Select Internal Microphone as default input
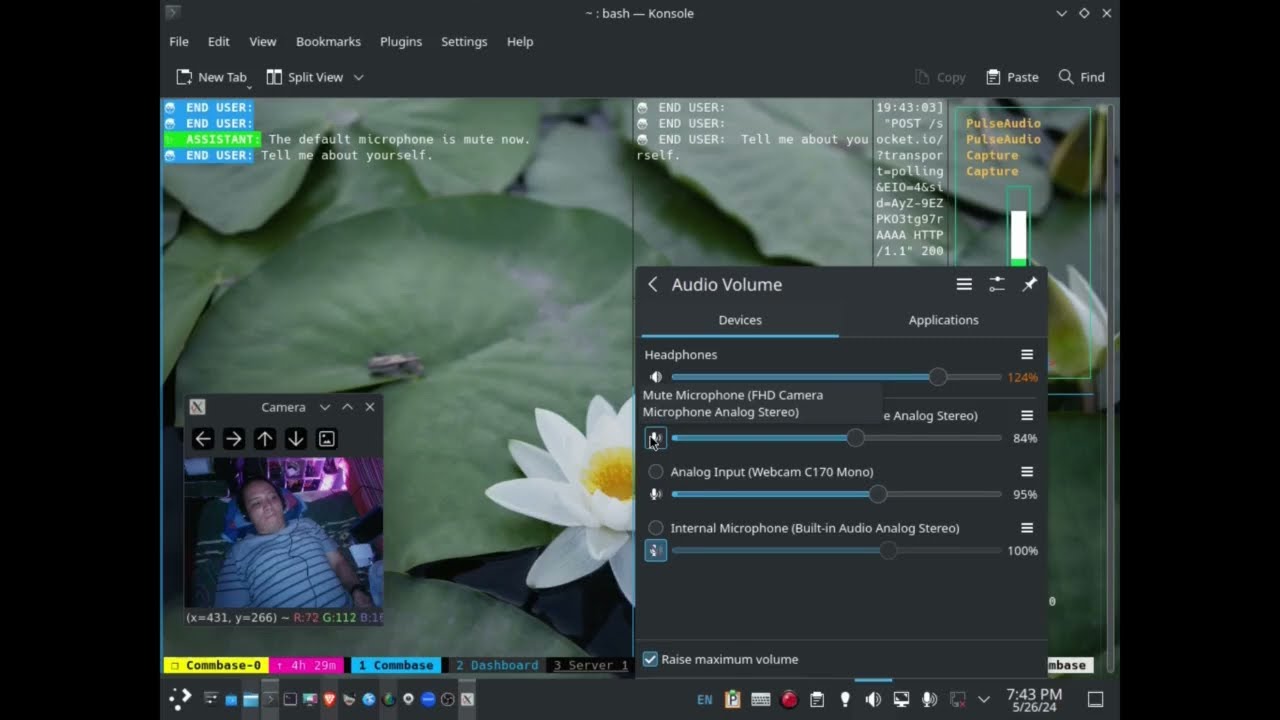The height and width of the screenshot is (720, 1280). click(x=656, y=528)
